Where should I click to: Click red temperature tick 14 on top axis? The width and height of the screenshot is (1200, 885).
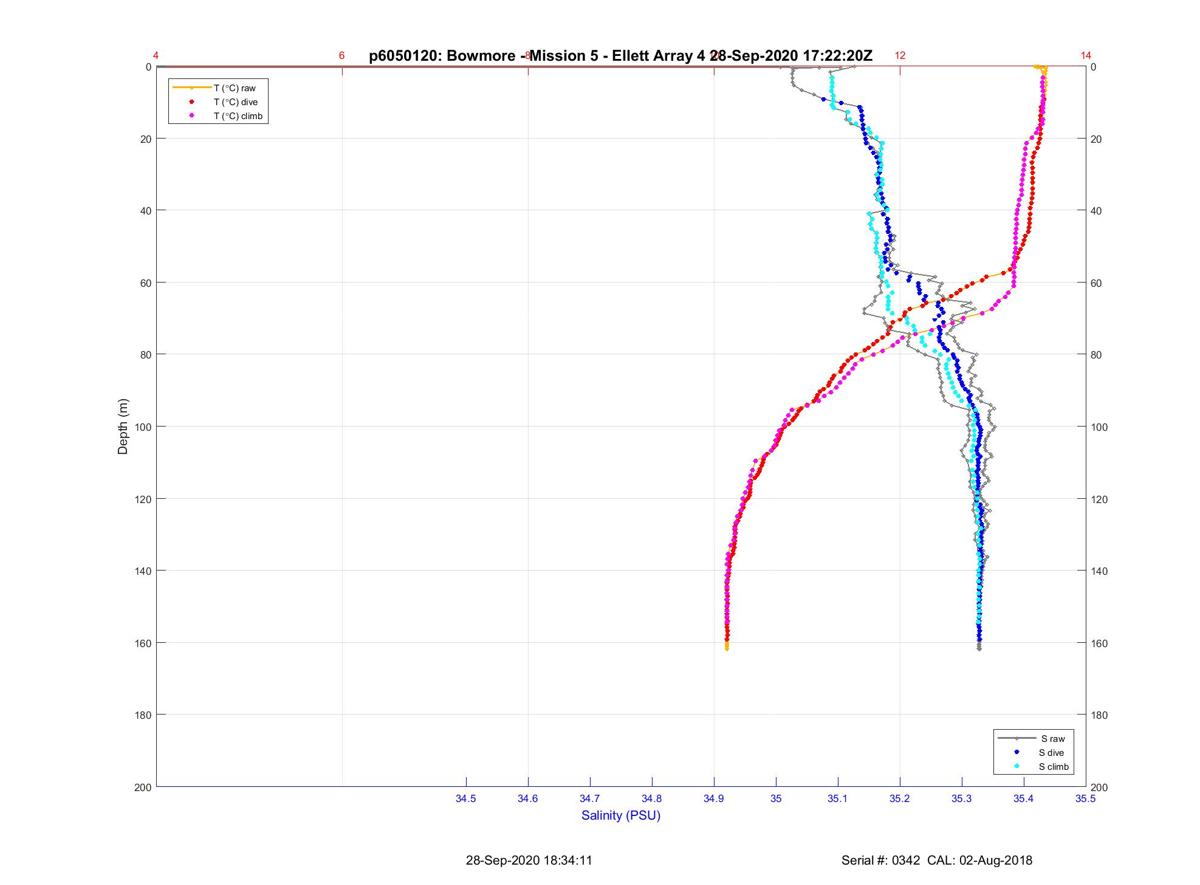point(1086,56)
